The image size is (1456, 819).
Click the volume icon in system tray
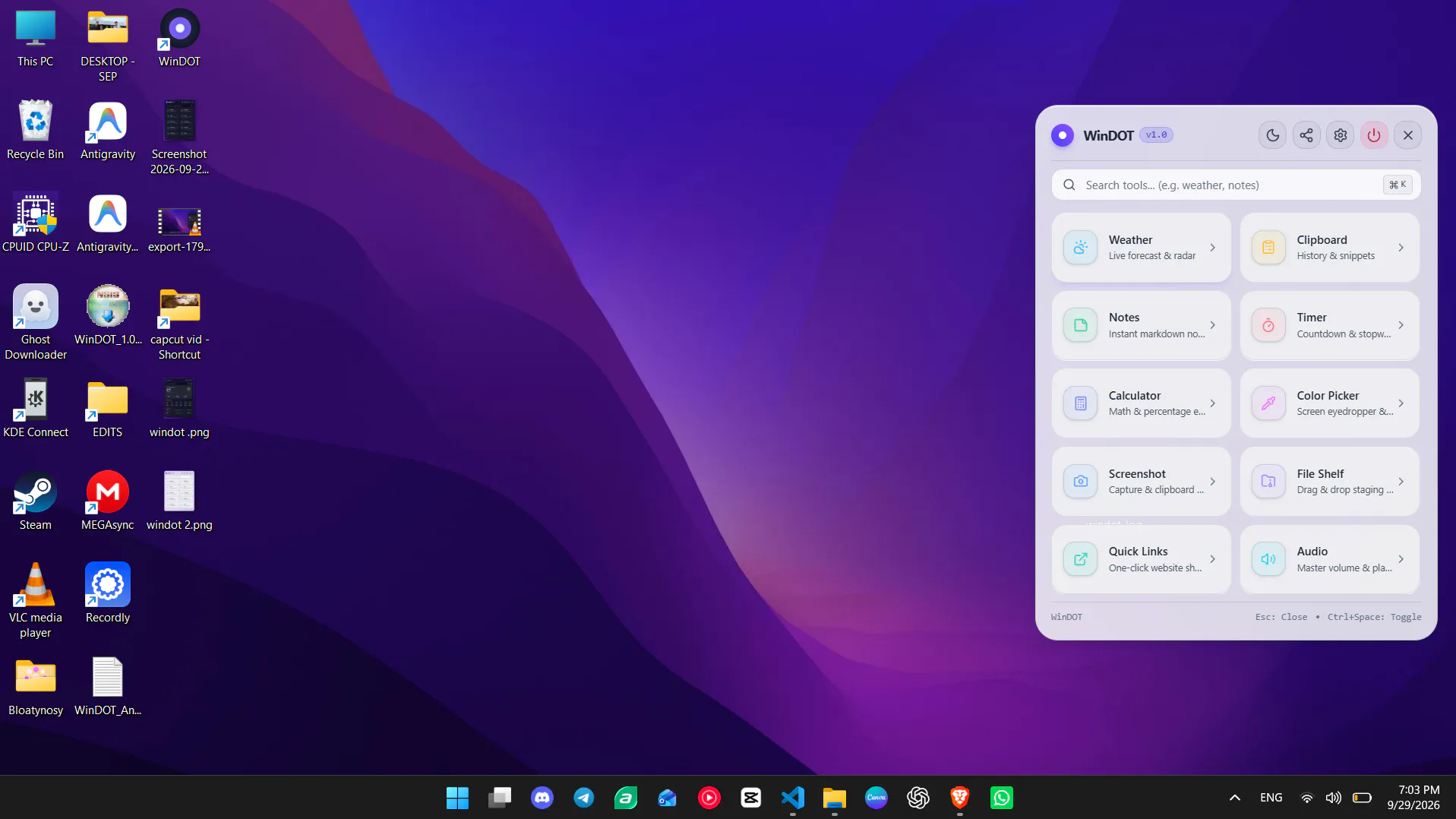coord(1334,798)
